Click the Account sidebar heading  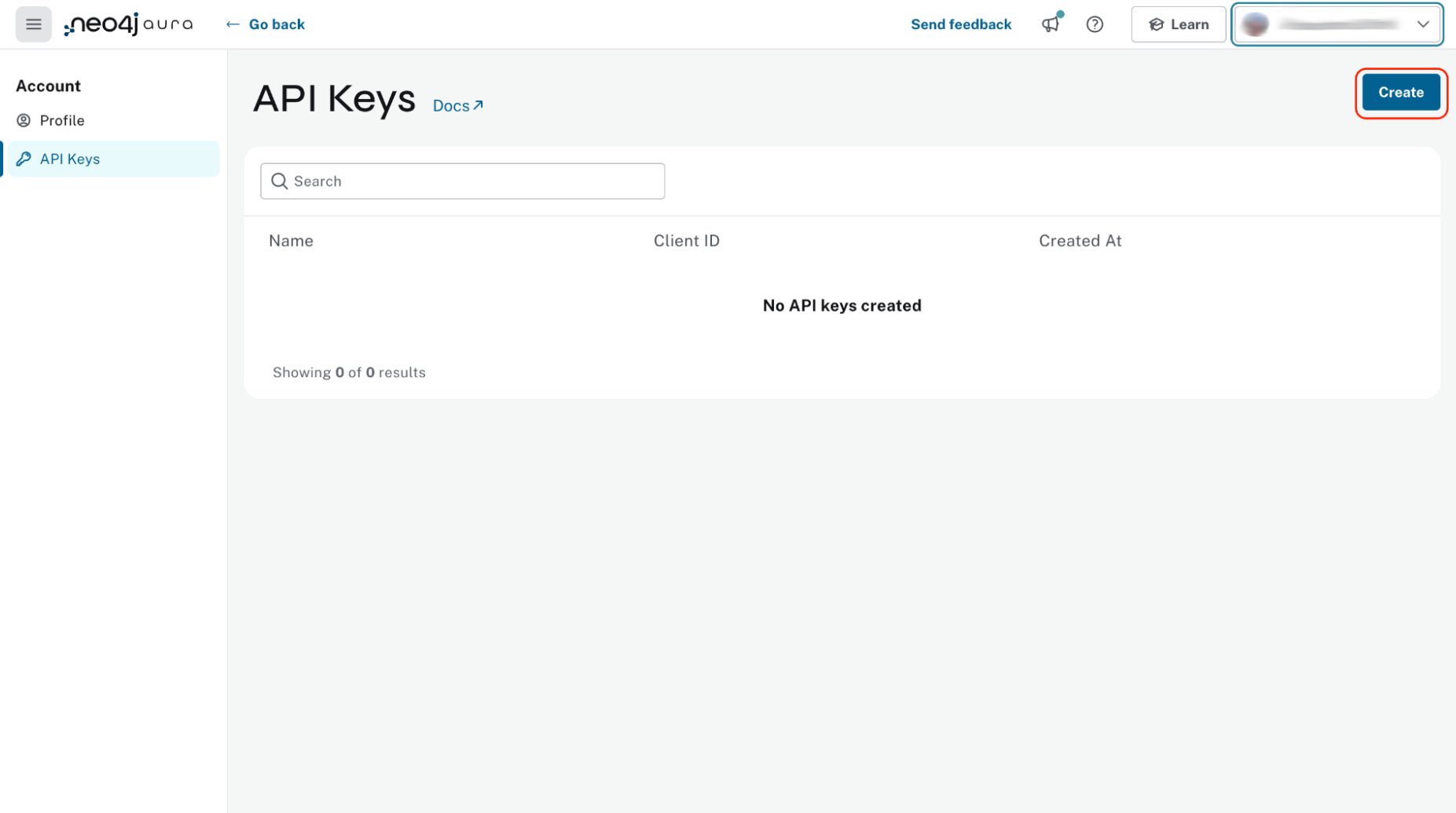point(48,86)
